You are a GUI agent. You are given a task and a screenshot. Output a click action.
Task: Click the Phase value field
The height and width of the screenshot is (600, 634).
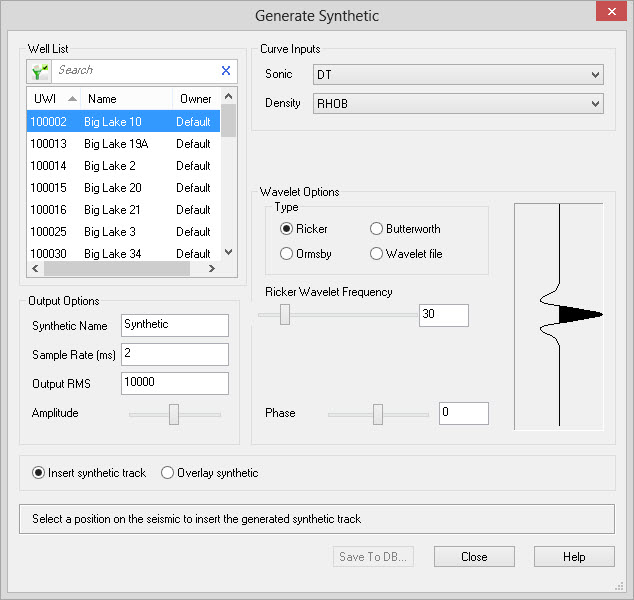463,413
